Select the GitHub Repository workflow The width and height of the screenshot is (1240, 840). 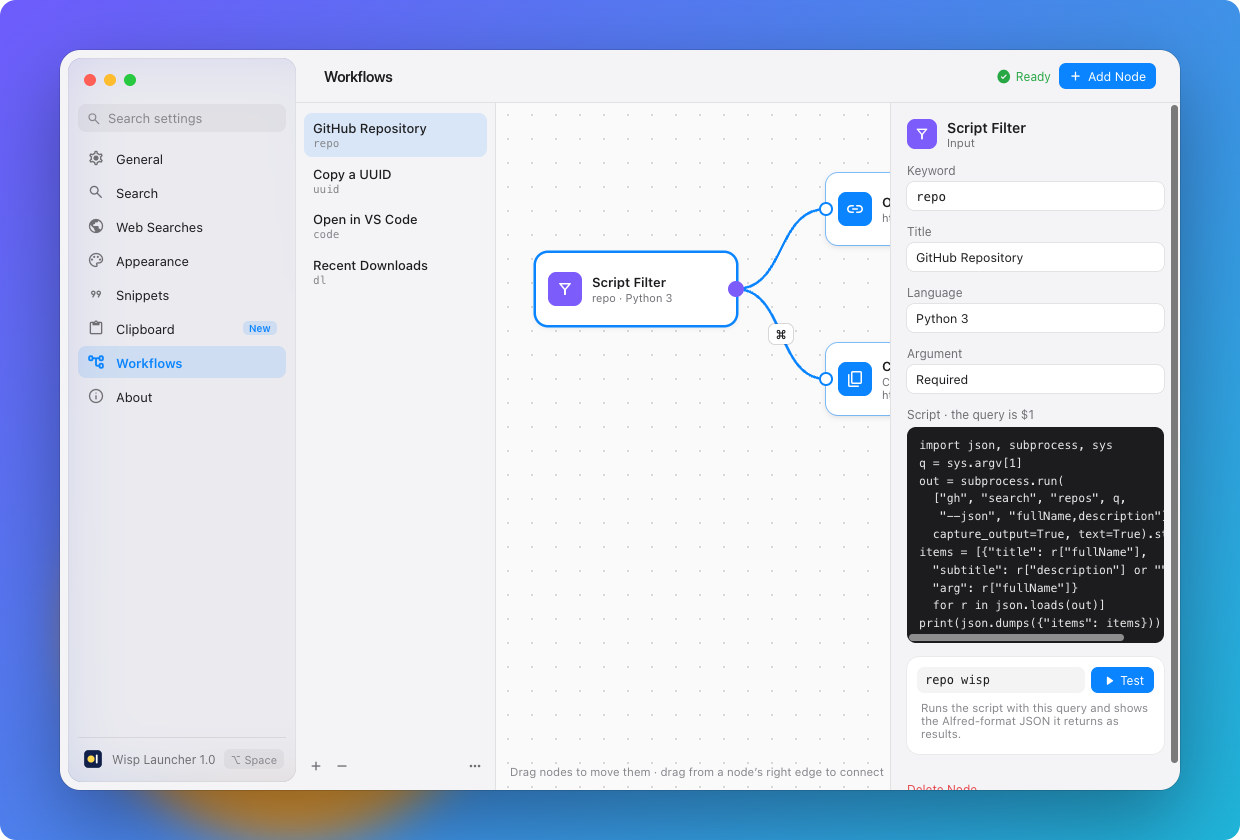395,135
